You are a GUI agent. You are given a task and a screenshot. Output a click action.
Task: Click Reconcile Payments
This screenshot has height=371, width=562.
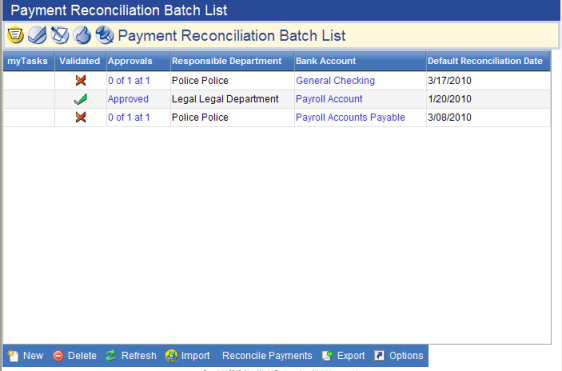[267, 356]
